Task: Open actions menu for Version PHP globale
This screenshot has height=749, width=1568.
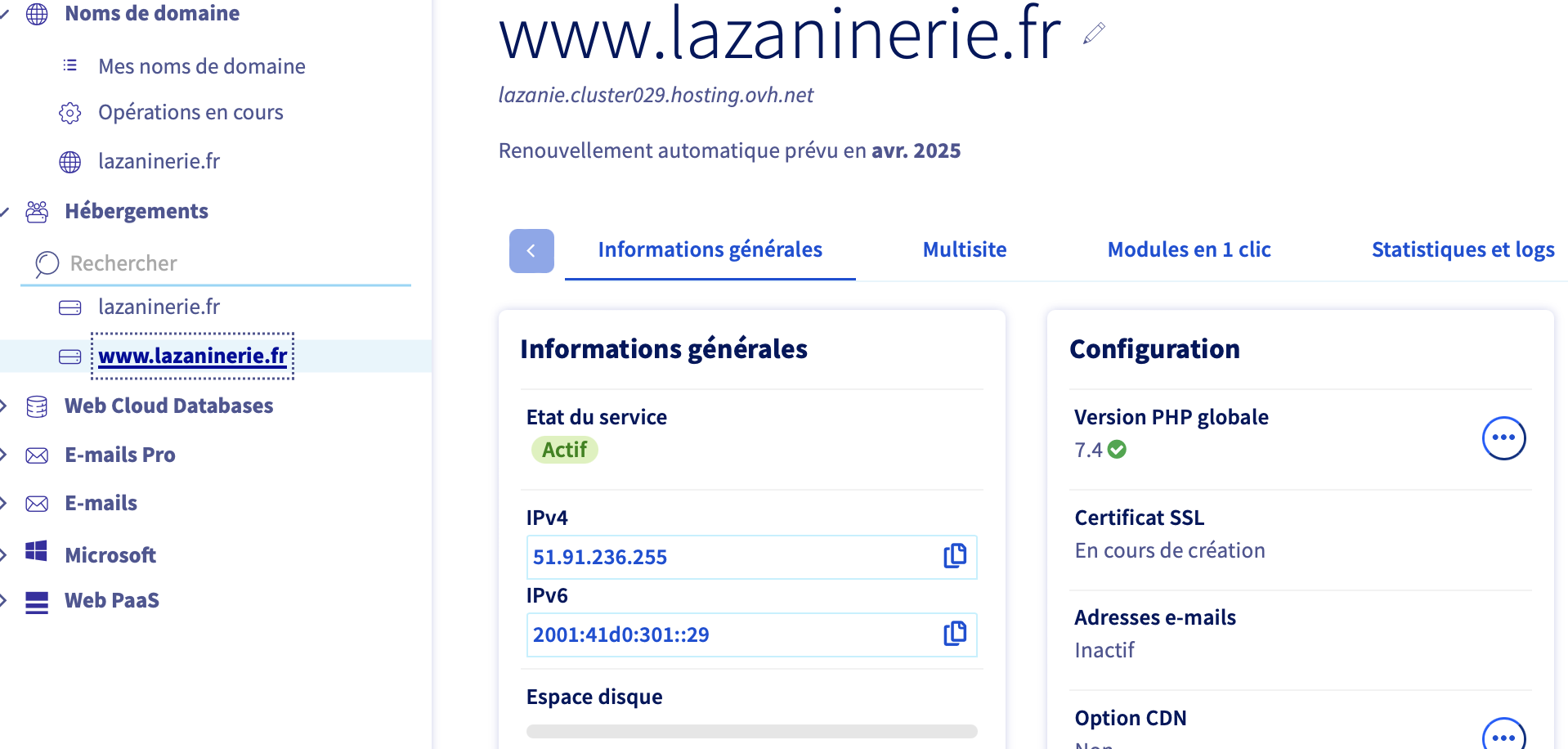Action: point(1503,438)
